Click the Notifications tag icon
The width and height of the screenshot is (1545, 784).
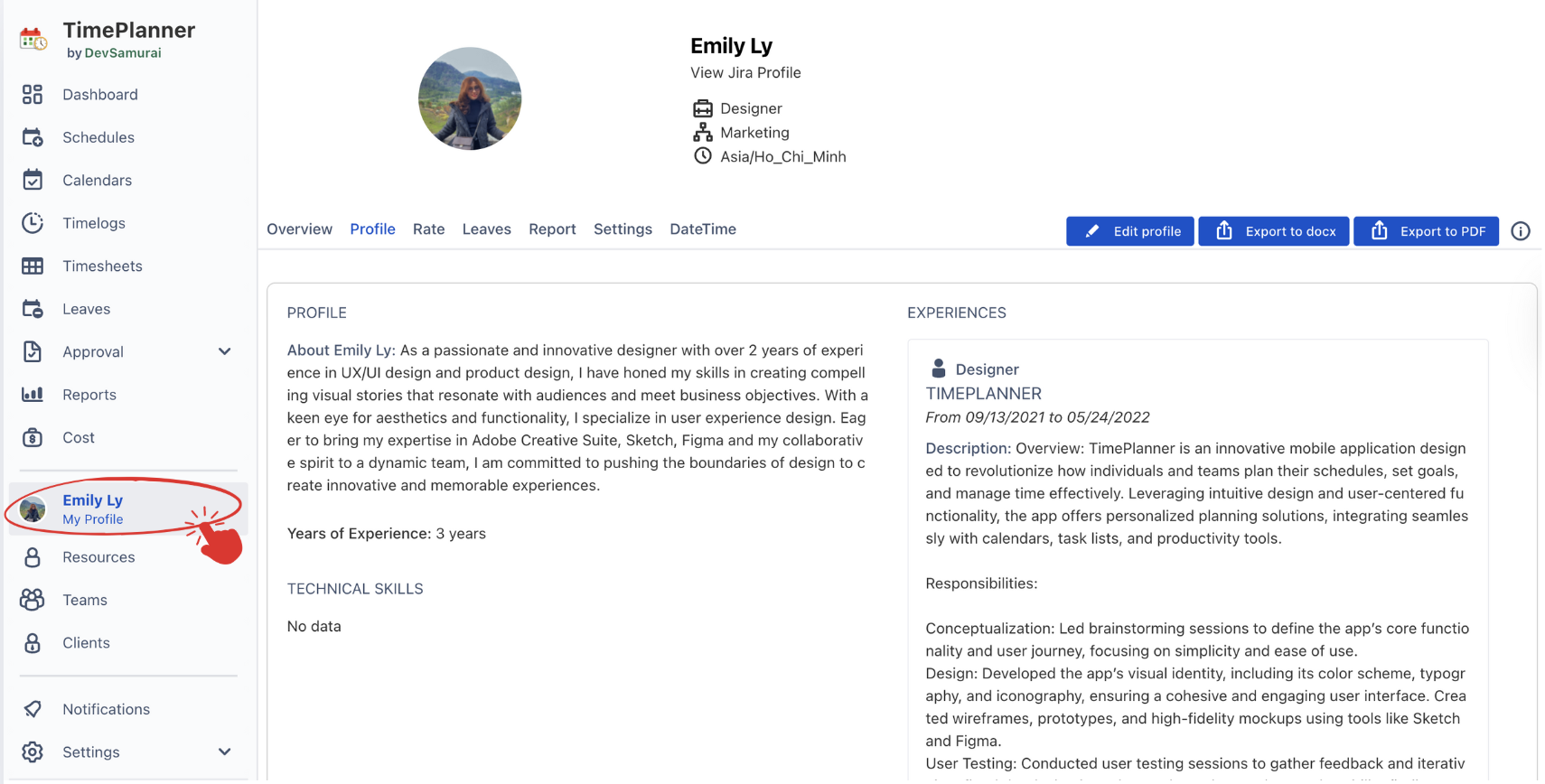click(x=33, y=709)
